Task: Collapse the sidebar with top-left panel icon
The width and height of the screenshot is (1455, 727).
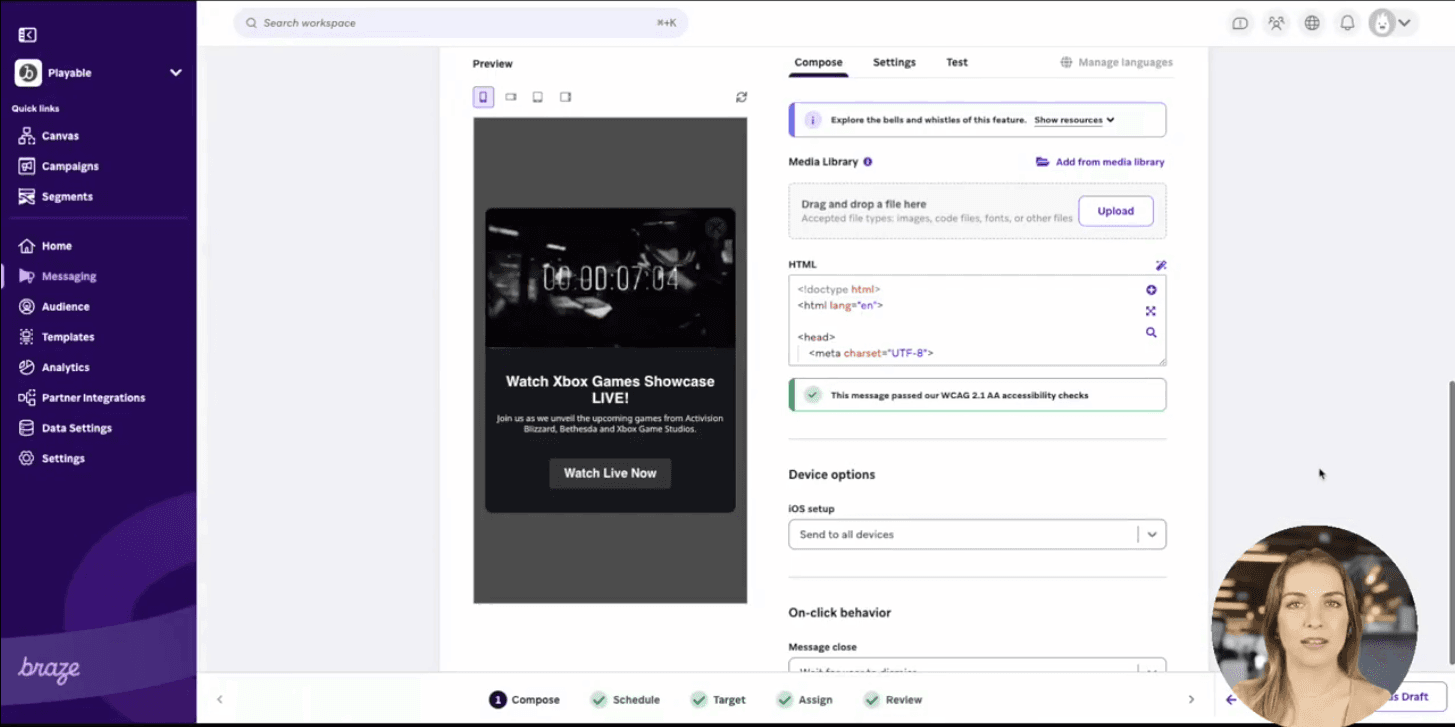Action: coord(28,35)
